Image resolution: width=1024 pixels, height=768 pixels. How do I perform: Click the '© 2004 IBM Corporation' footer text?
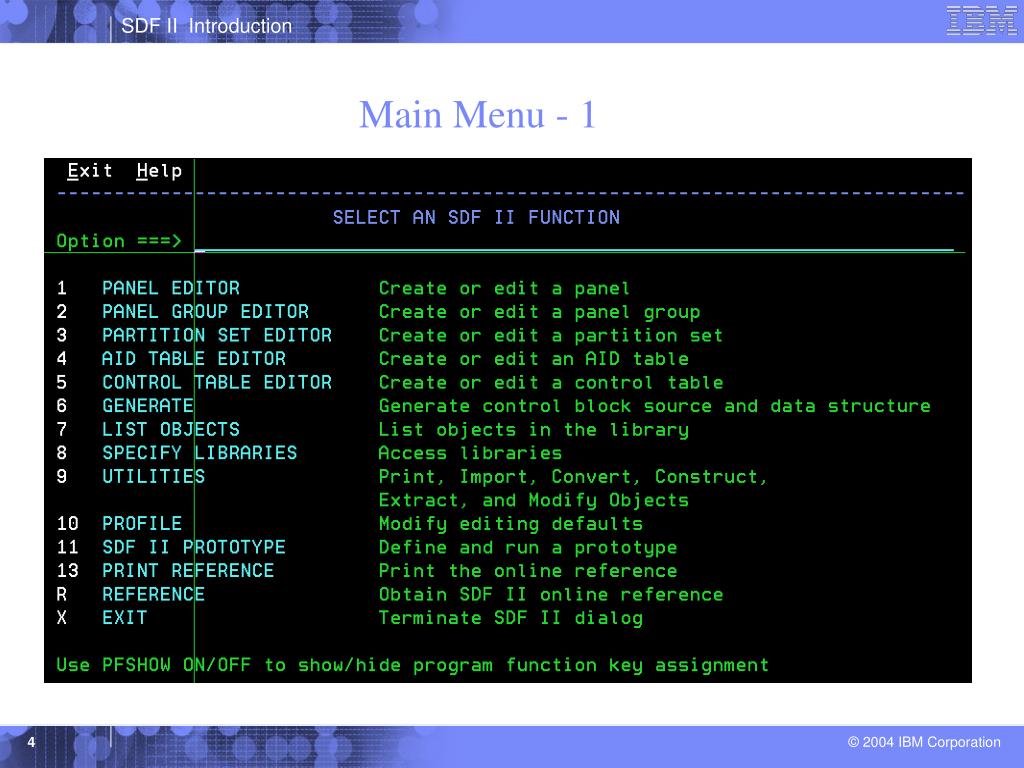[923, 742]
